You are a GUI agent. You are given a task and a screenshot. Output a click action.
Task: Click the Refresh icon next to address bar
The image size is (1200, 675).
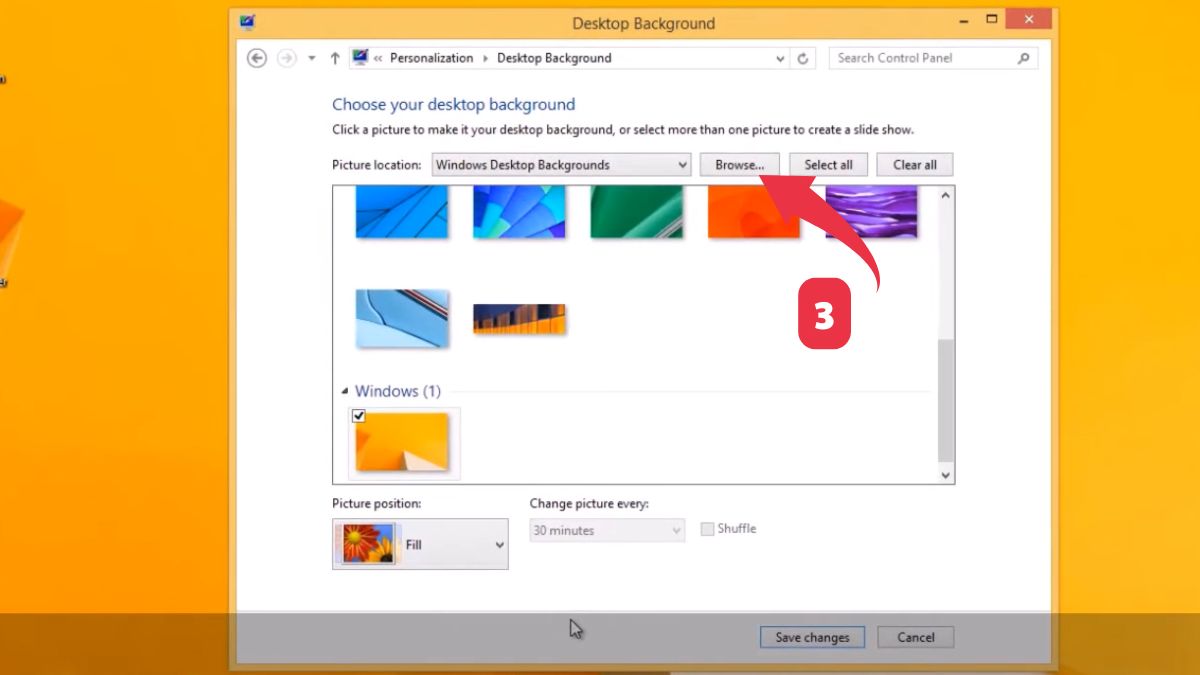pos(803,58)
